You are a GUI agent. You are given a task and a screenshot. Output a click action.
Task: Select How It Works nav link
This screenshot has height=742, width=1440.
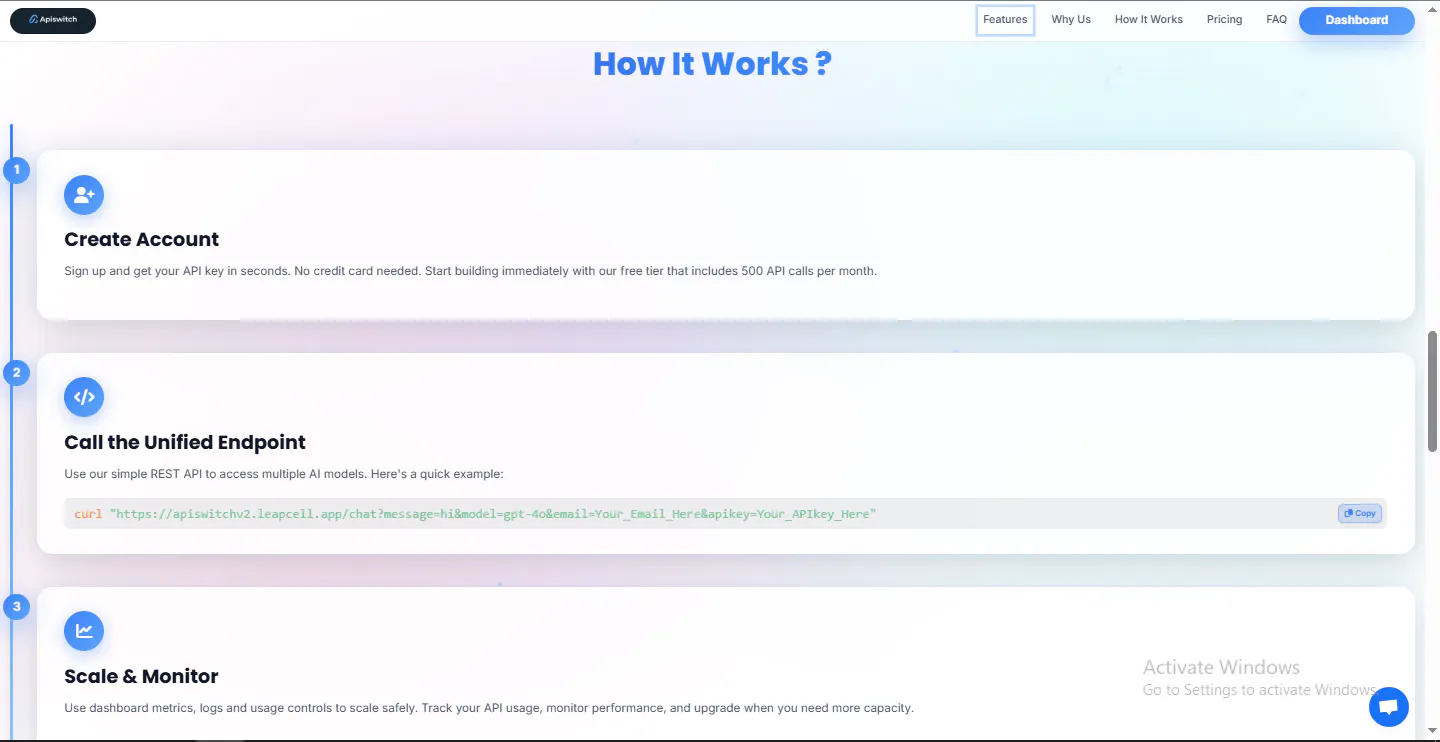[x=1149, y=20]
